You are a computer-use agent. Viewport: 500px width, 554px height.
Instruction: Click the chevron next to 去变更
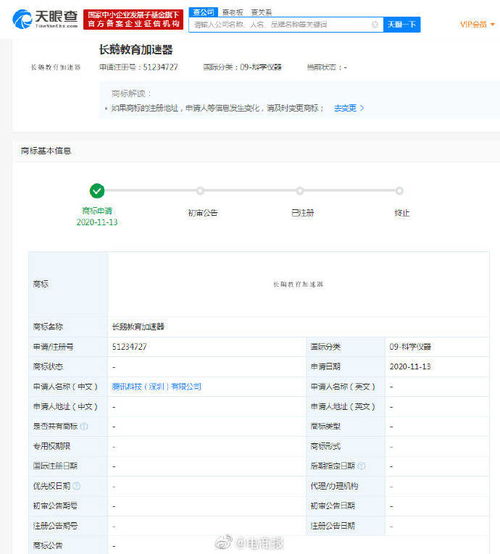tap(362, 108)
